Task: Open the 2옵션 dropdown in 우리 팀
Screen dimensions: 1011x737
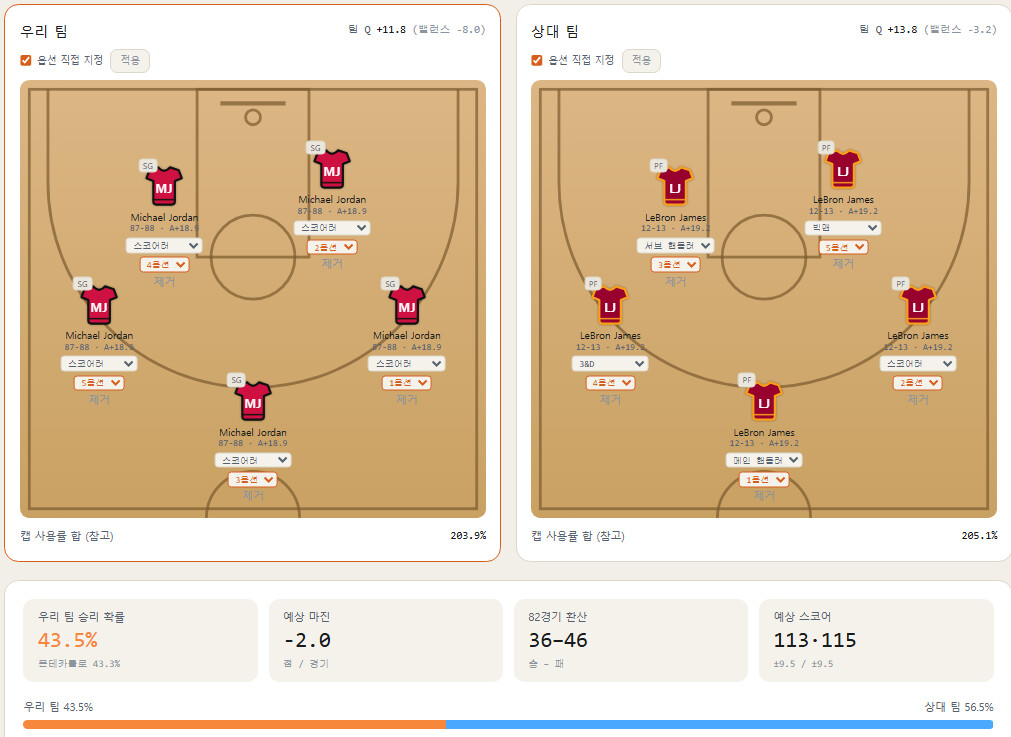Action: 331,247
